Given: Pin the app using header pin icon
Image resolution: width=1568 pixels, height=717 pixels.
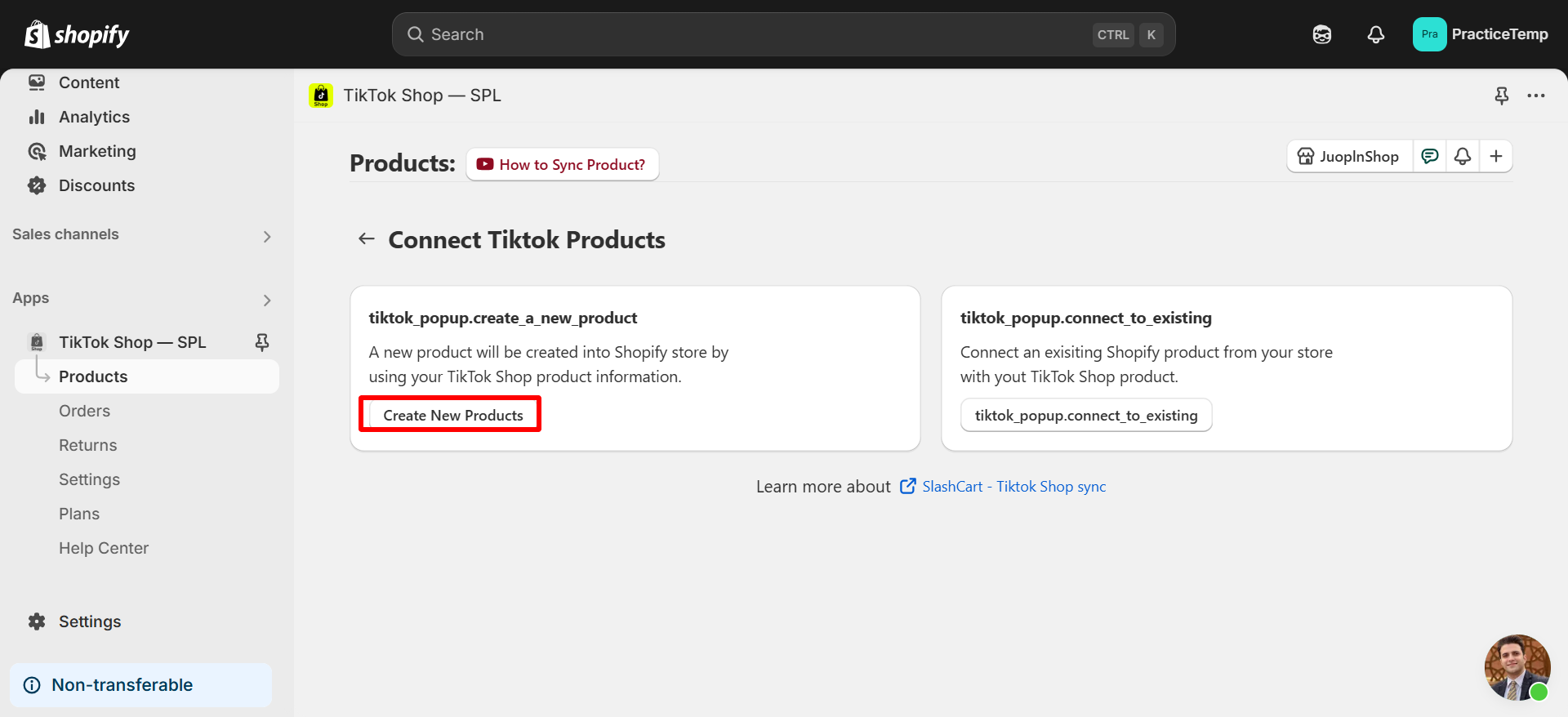Looking at the screenshot, I should coord(1501,96).
